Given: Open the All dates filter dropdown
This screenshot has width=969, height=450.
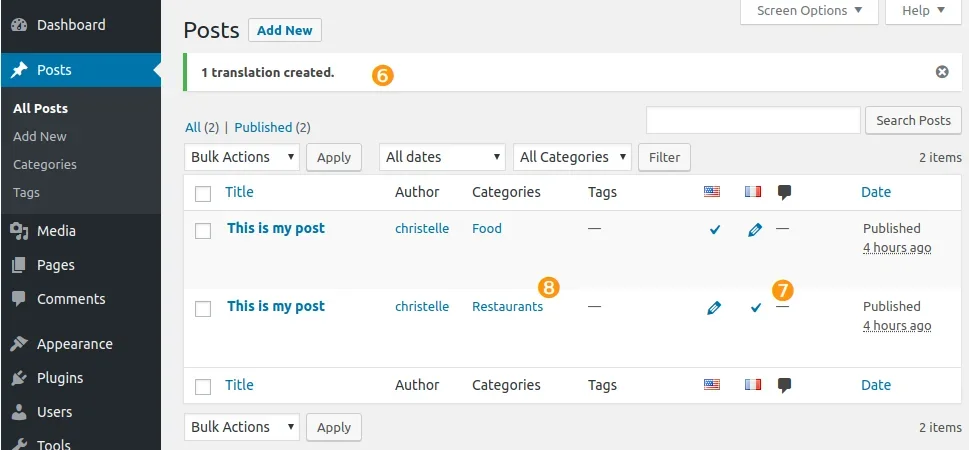Looking at the screenshot, I should (442, 157).
